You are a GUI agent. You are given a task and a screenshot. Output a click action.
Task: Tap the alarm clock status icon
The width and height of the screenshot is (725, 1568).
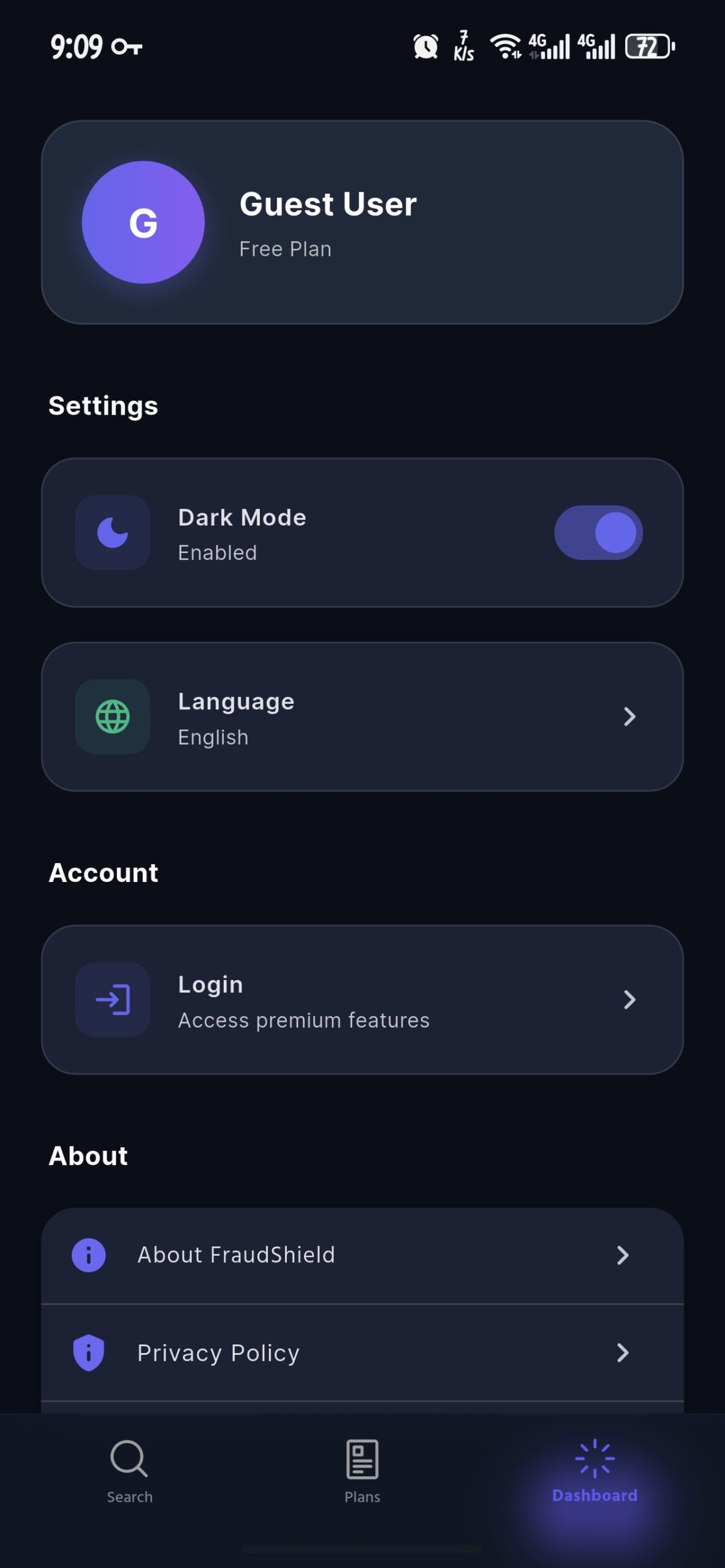tap(425, 47)
